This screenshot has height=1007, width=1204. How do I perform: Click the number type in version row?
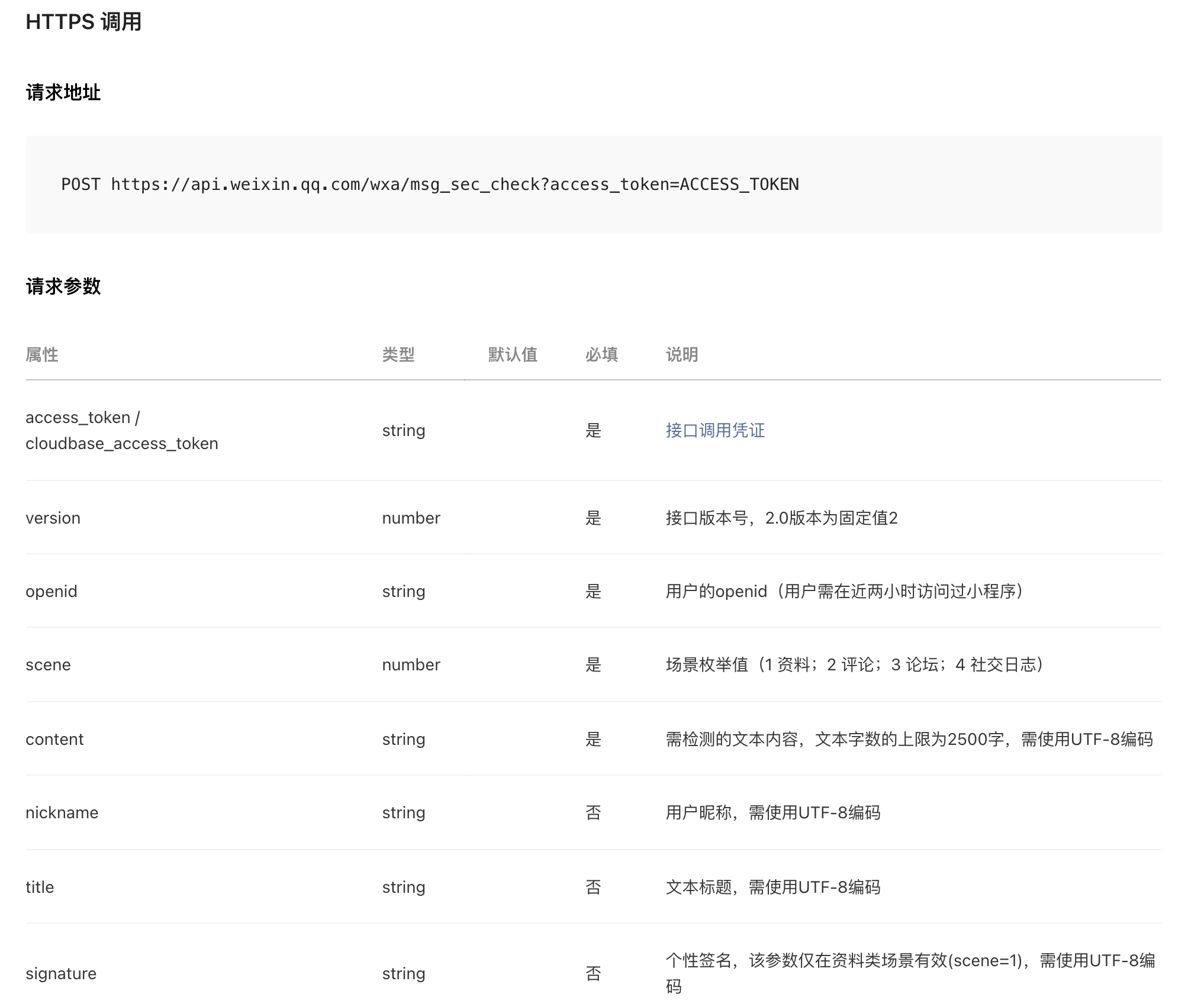[411, 518]
